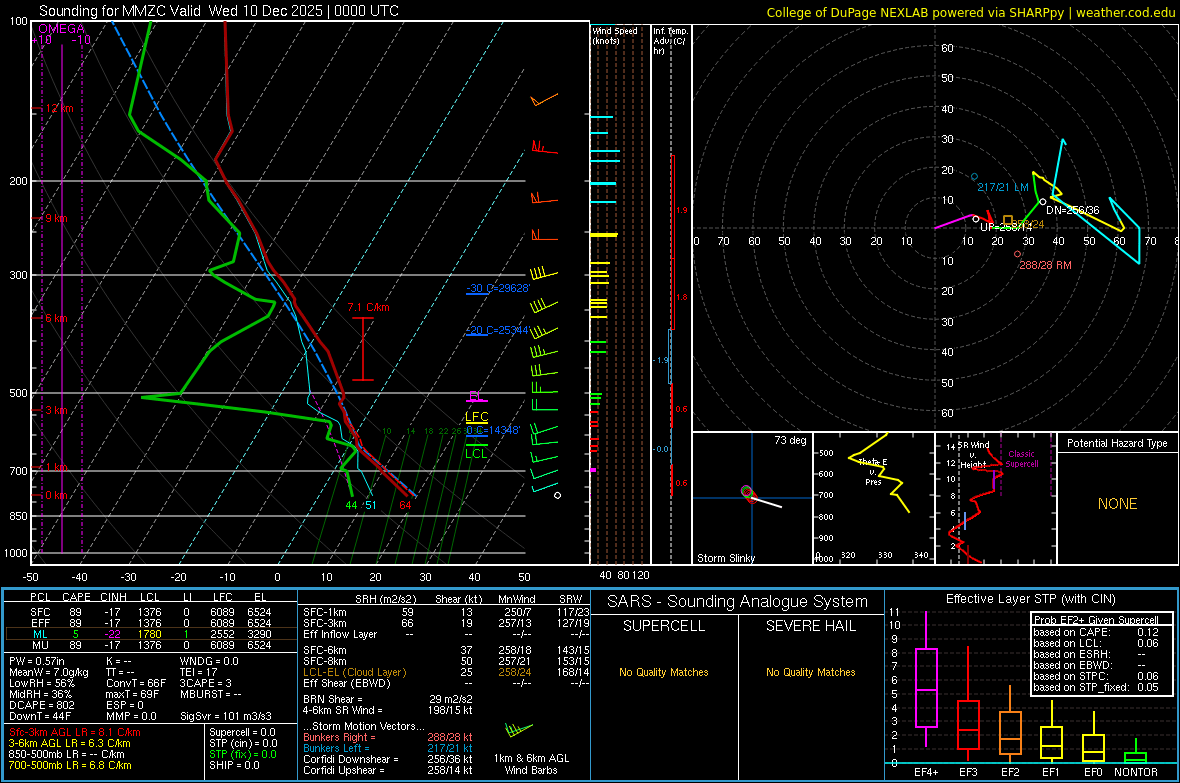Viewport: 1180px width, 783px height.
Task: Click the Bunkers Right storm motion entry
Action: pyautogui.click(x=388, y=737)
